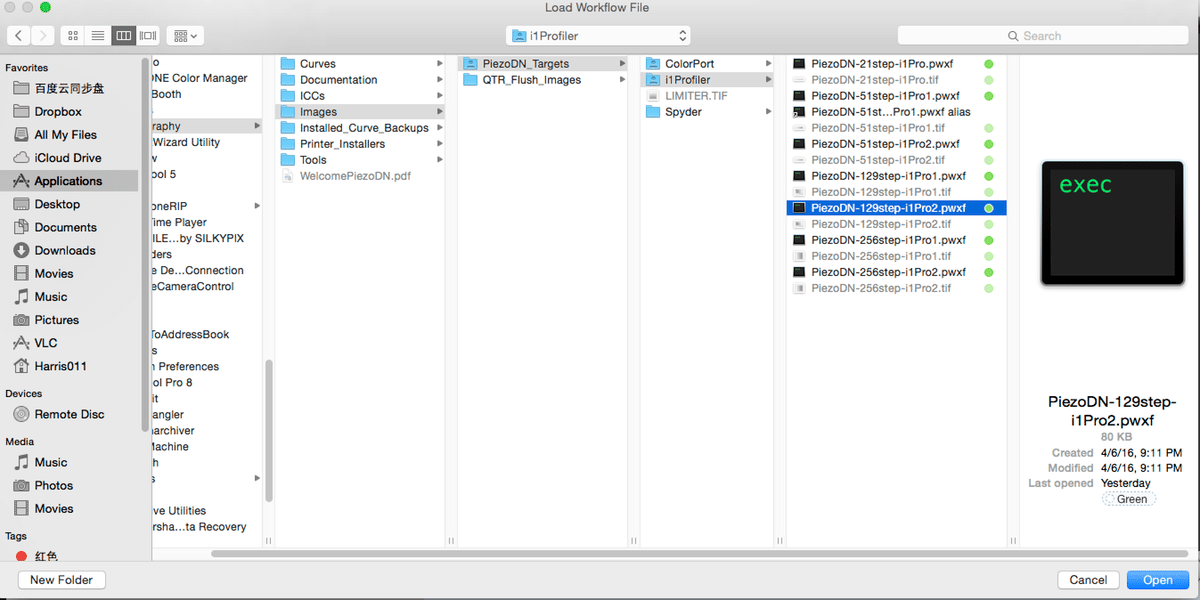Open the Documentation folder
Viewport: 1200px width, 600px height.
[338, 80]
